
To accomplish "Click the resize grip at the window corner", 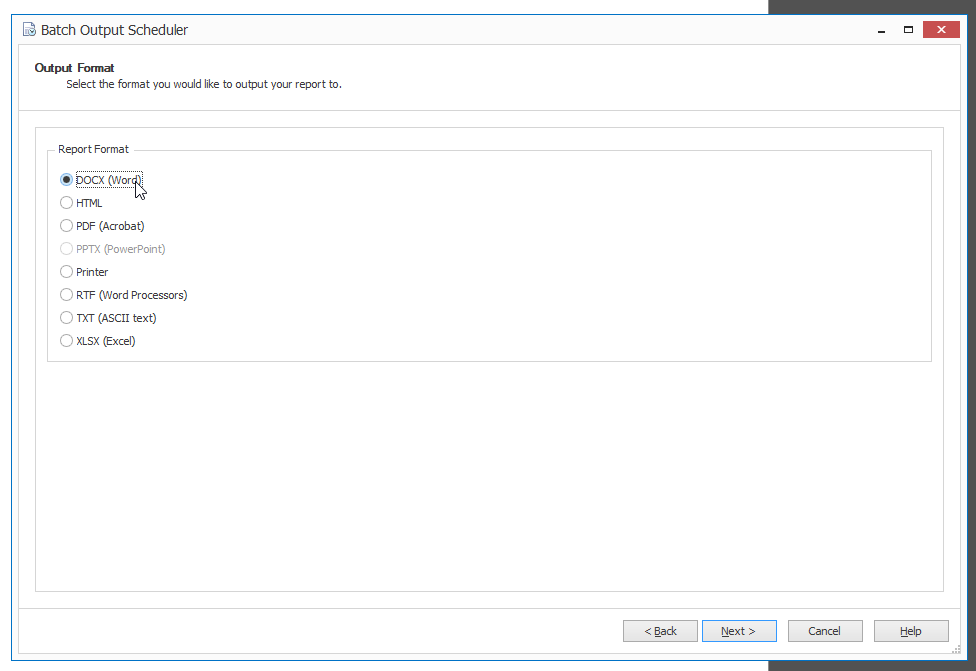I will click(x=956, y=650).
